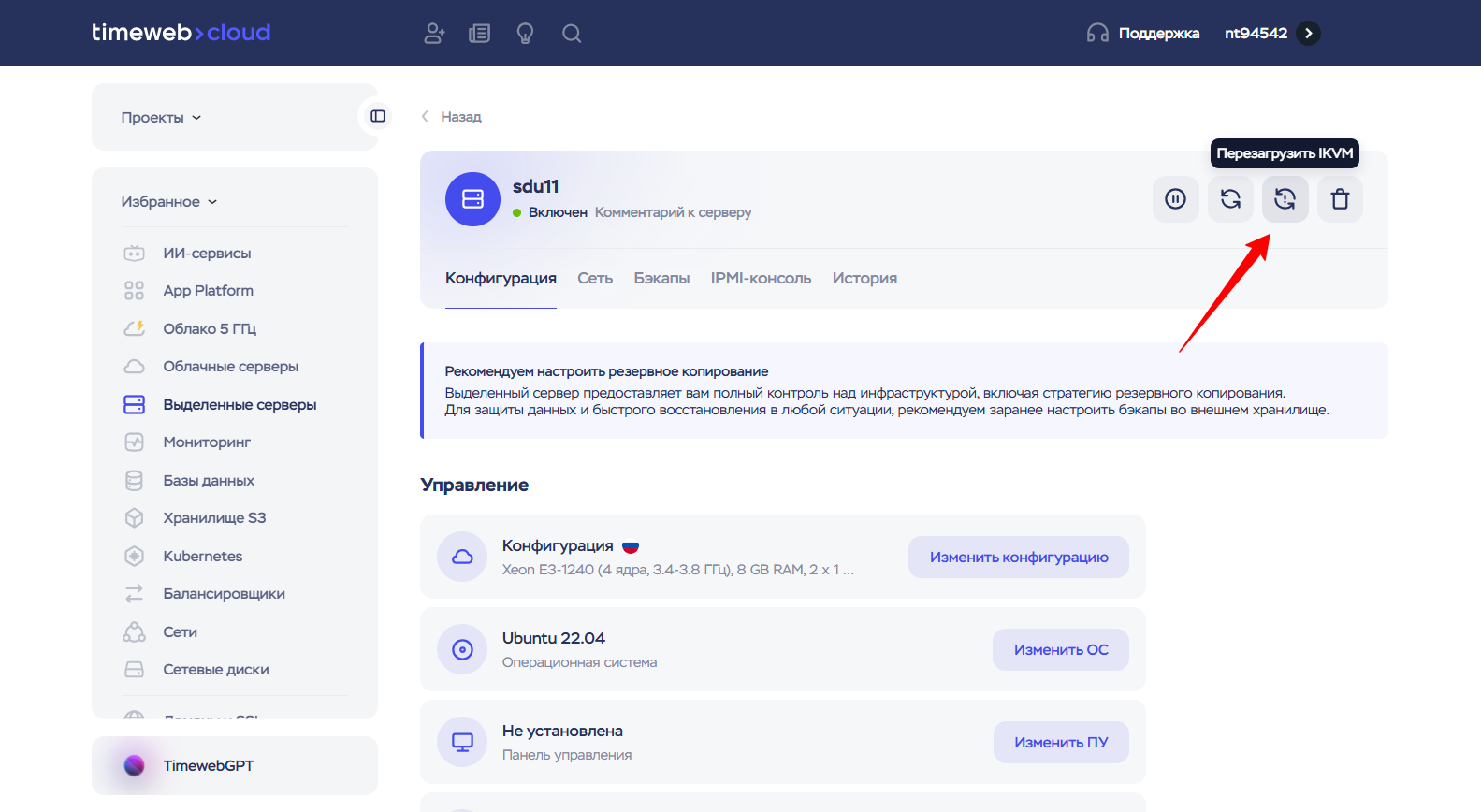This screenshot has height=812, width=1481.
Task: Click the lightbulb ideas icon
Action: tap(526, 34)
